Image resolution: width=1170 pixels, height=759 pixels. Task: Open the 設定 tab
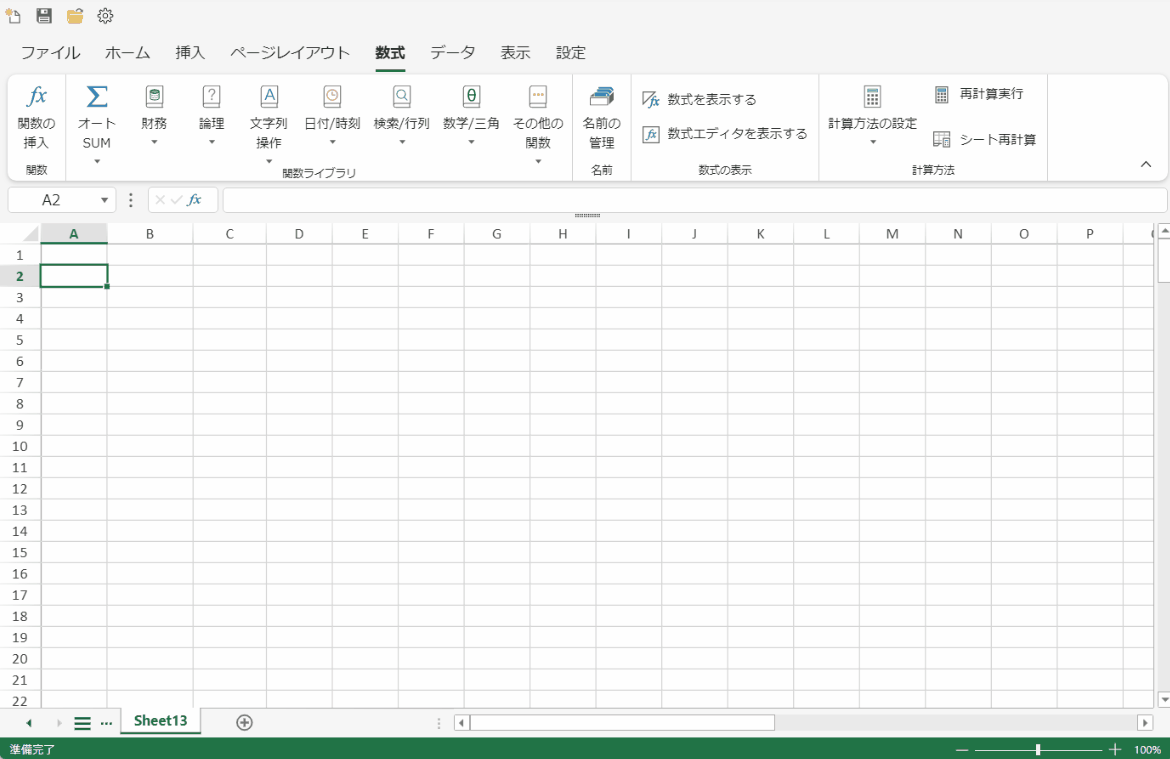[570, 52]
